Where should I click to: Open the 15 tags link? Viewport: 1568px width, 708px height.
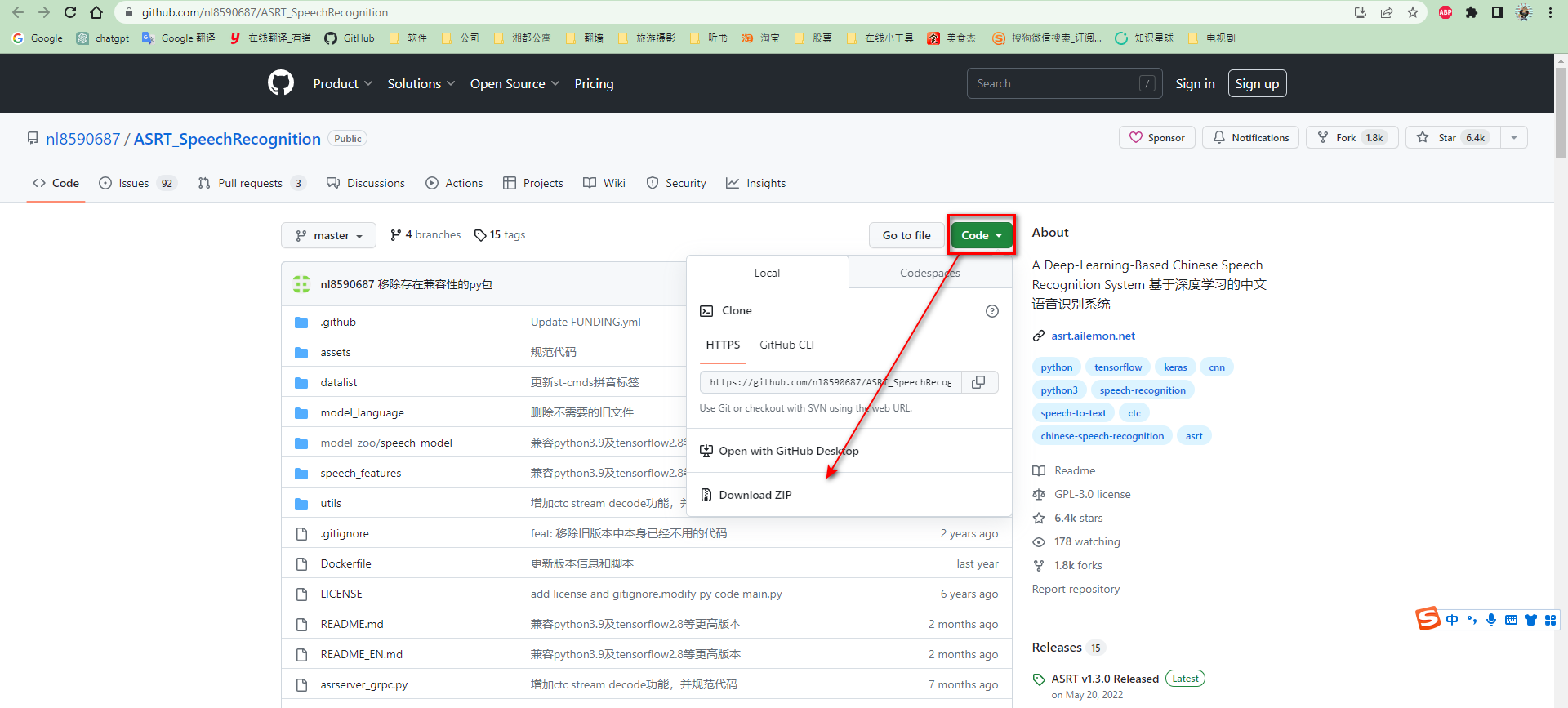coord(500,235)
